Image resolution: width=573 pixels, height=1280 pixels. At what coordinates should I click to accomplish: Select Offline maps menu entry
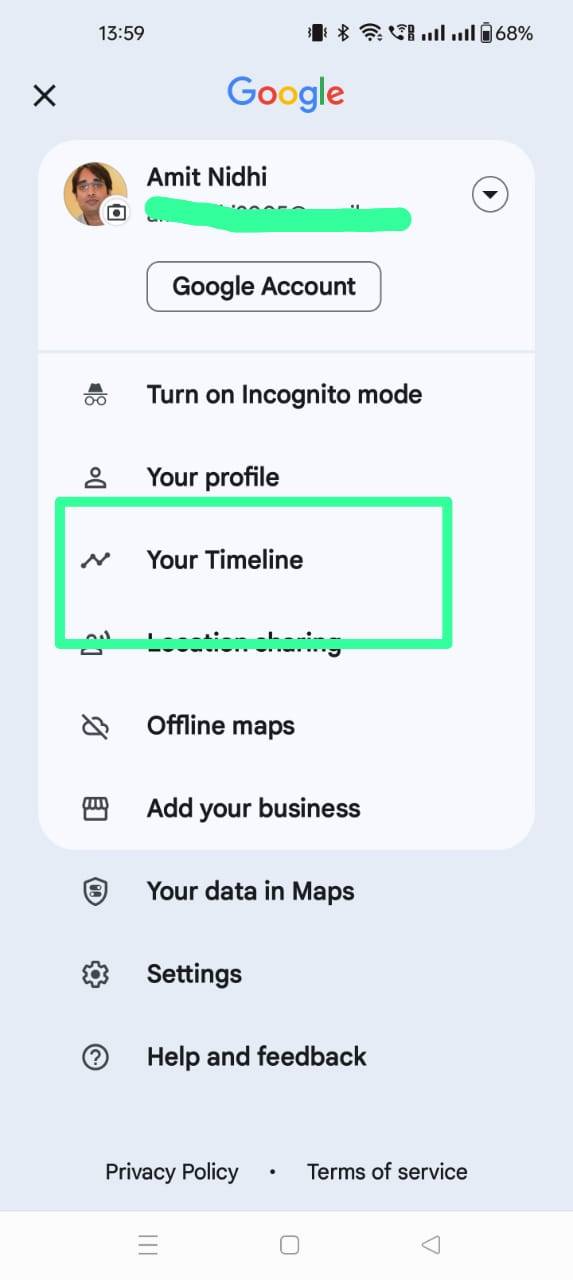[x=286, y=726]
